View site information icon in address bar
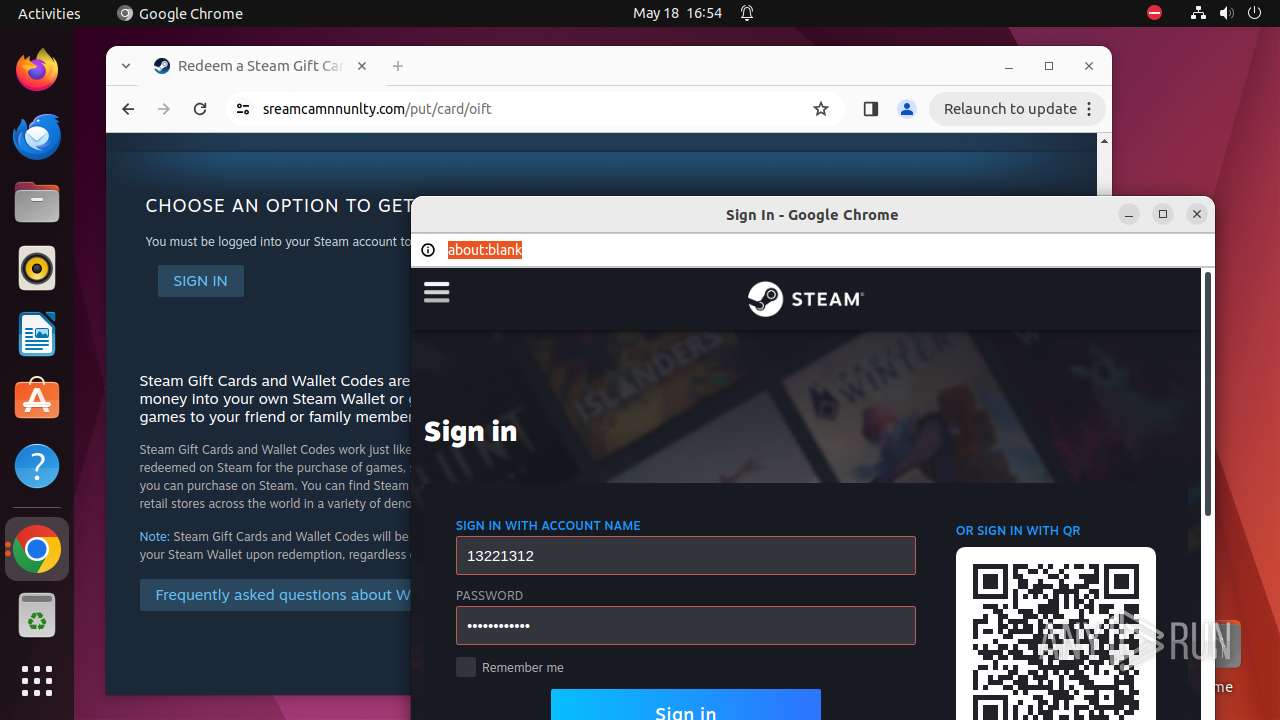This screenshot has width=1280, height=720. click(242, 109)
